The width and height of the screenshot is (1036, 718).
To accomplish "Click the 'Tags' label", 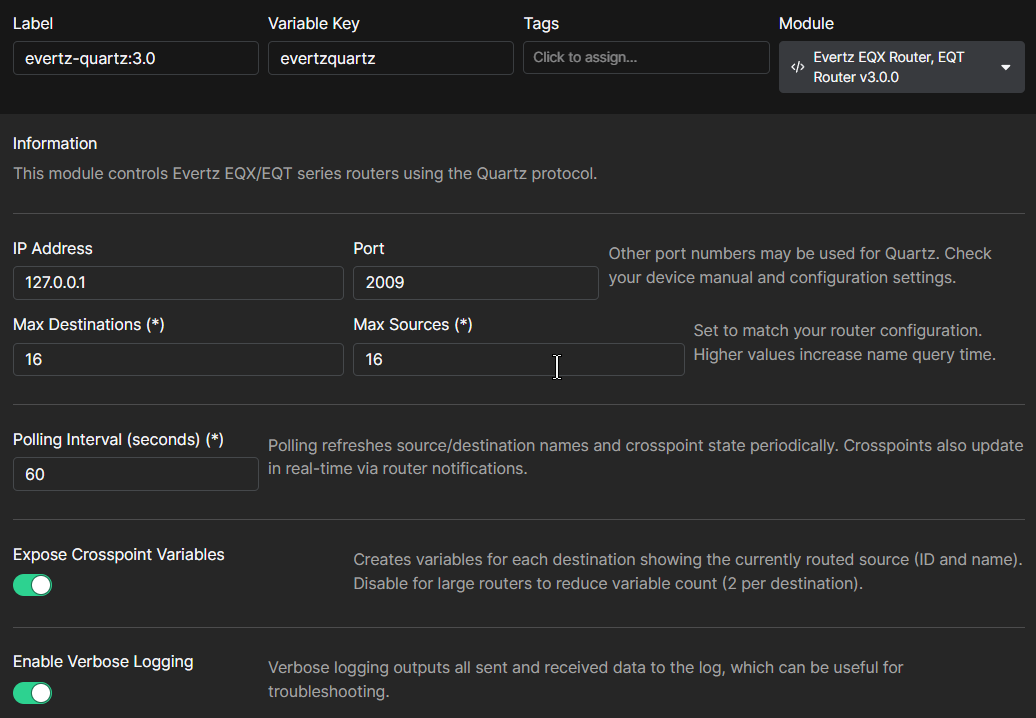I will tap(541, 24).
